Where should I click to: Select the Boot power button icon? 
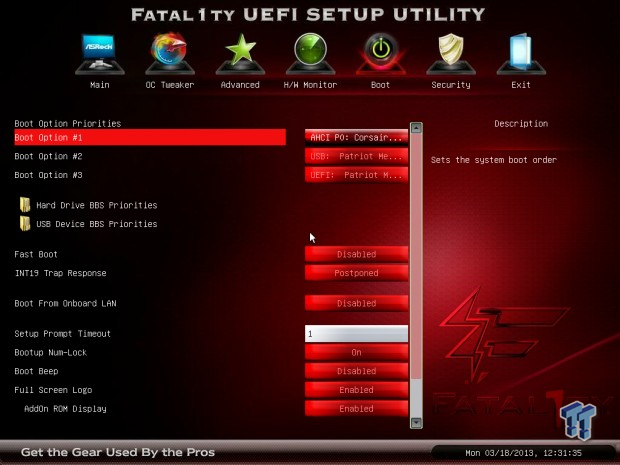[x=380, y=54]
